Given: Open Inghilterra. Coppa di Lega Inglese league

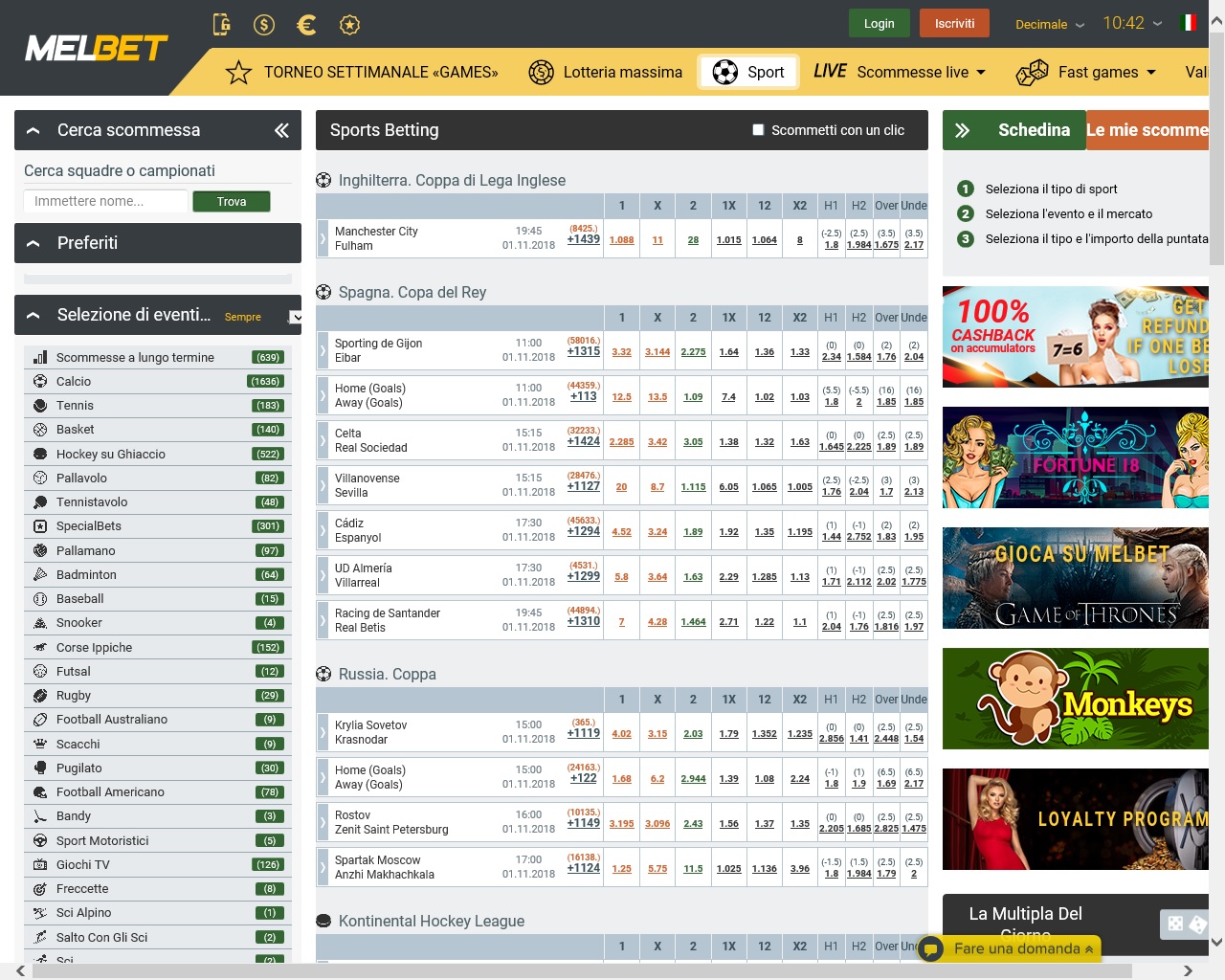Looking at the screenshot, I should tap(452, 180).
